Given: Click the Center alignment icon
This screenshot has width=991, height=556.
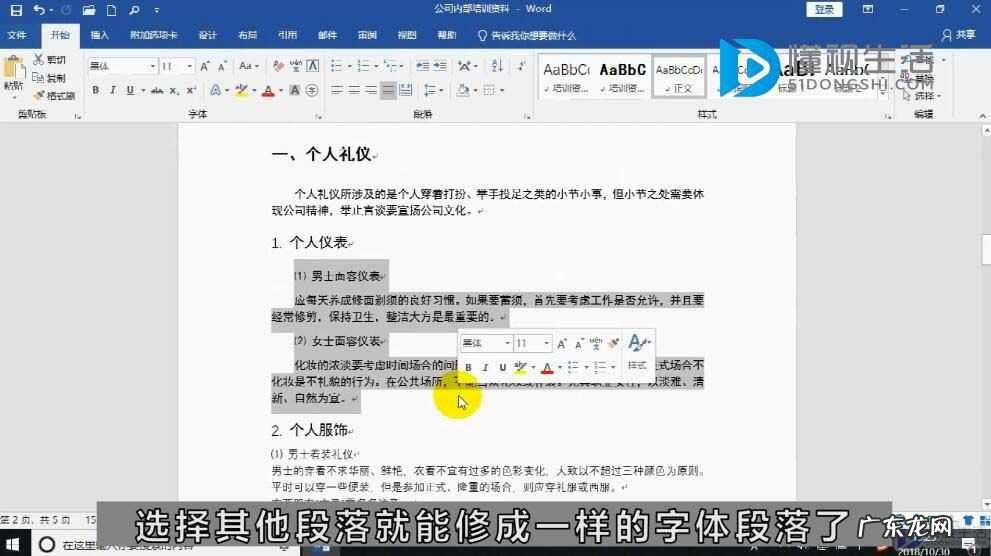Looking at the screenshot, I should 354,90.
